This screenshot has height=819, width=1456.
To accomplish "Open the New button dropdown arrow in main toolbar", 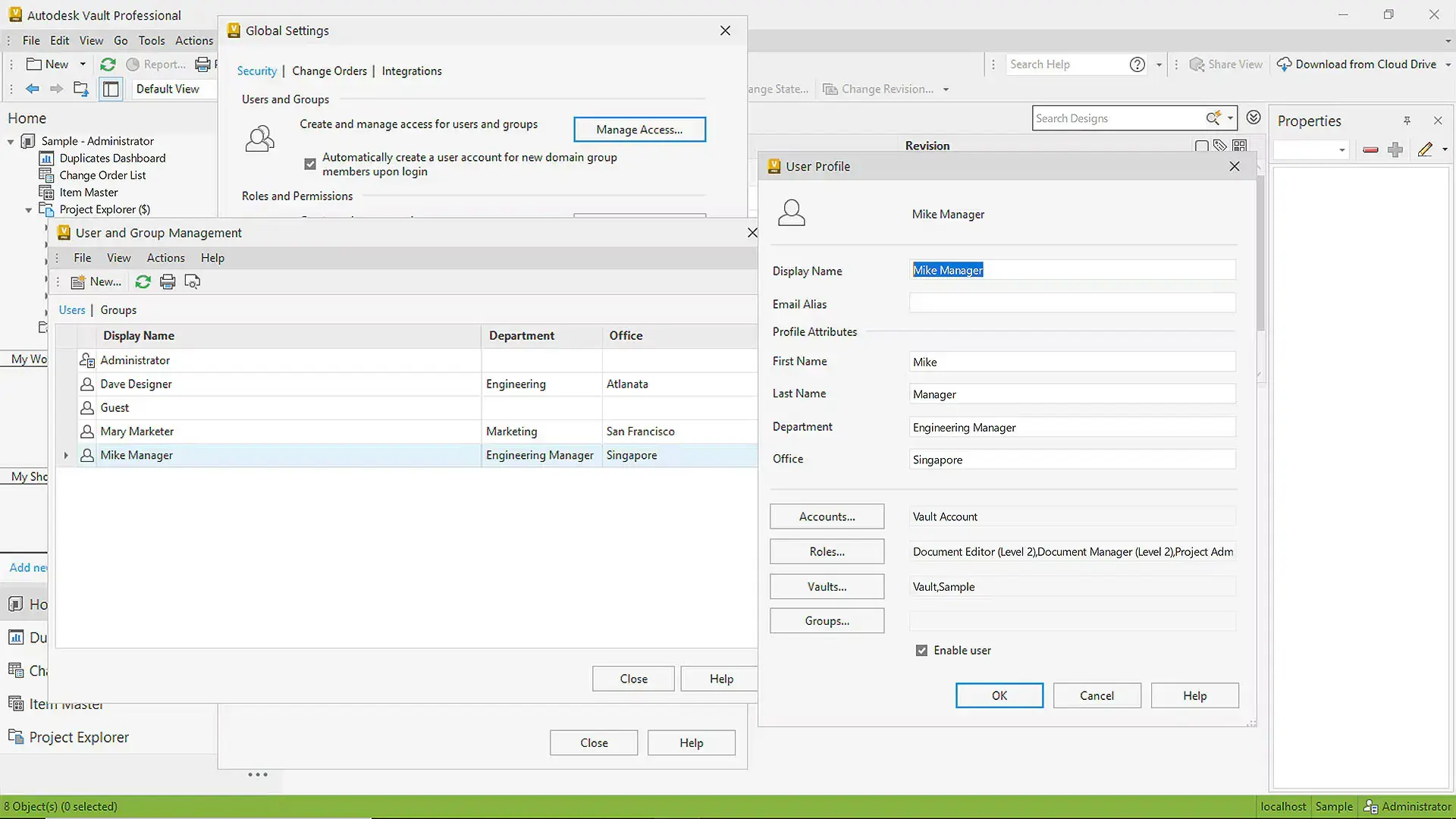I will (83, 64).
